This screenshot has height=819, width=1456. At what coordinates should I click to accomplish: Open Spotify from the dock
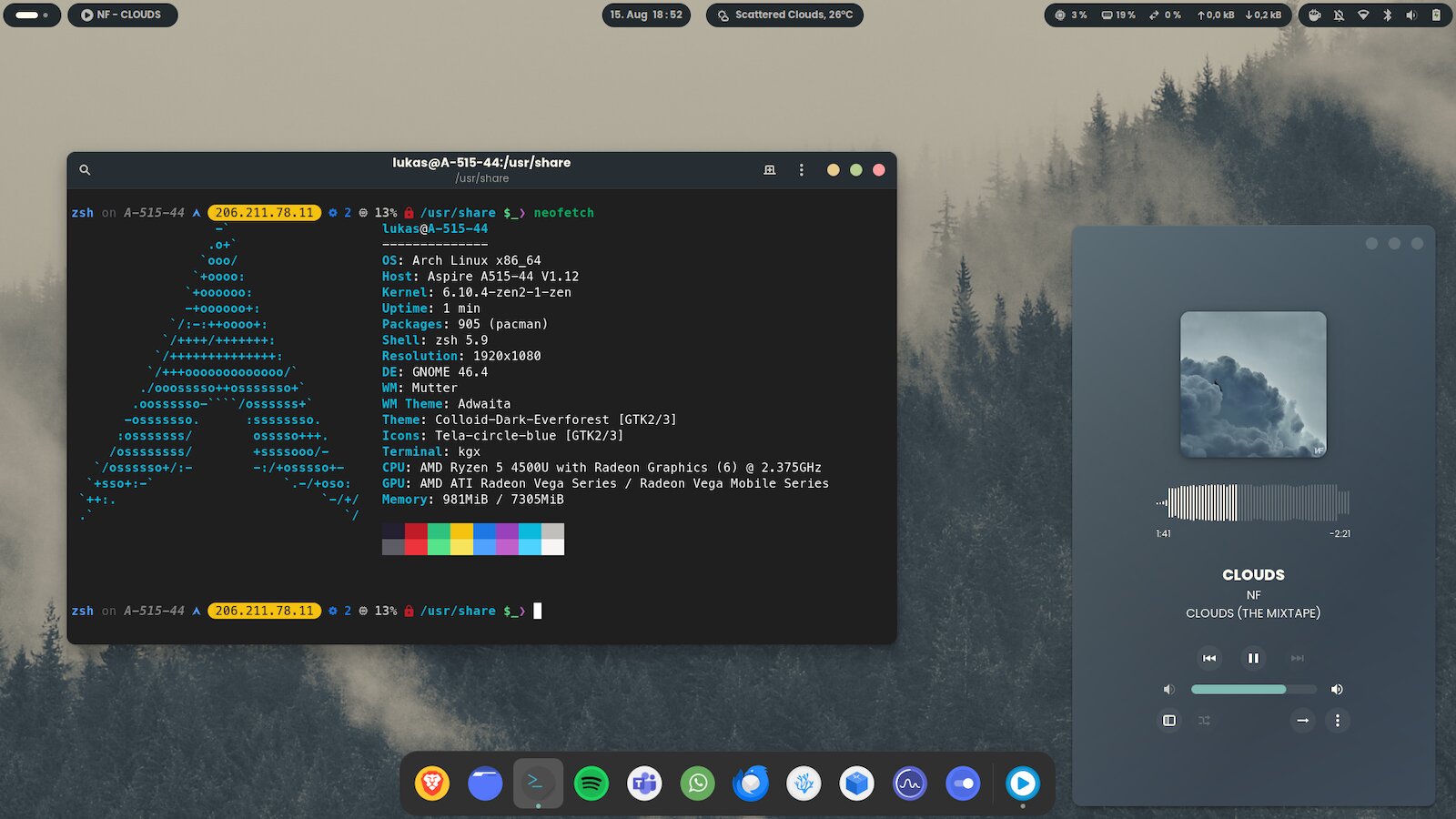coord(591,784)
